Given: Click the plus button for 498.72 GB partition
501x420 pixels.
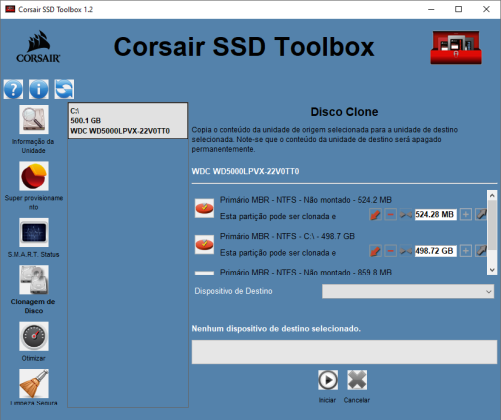Looking at the screenshot, I should pyautogui.click(x=466, y=251).
